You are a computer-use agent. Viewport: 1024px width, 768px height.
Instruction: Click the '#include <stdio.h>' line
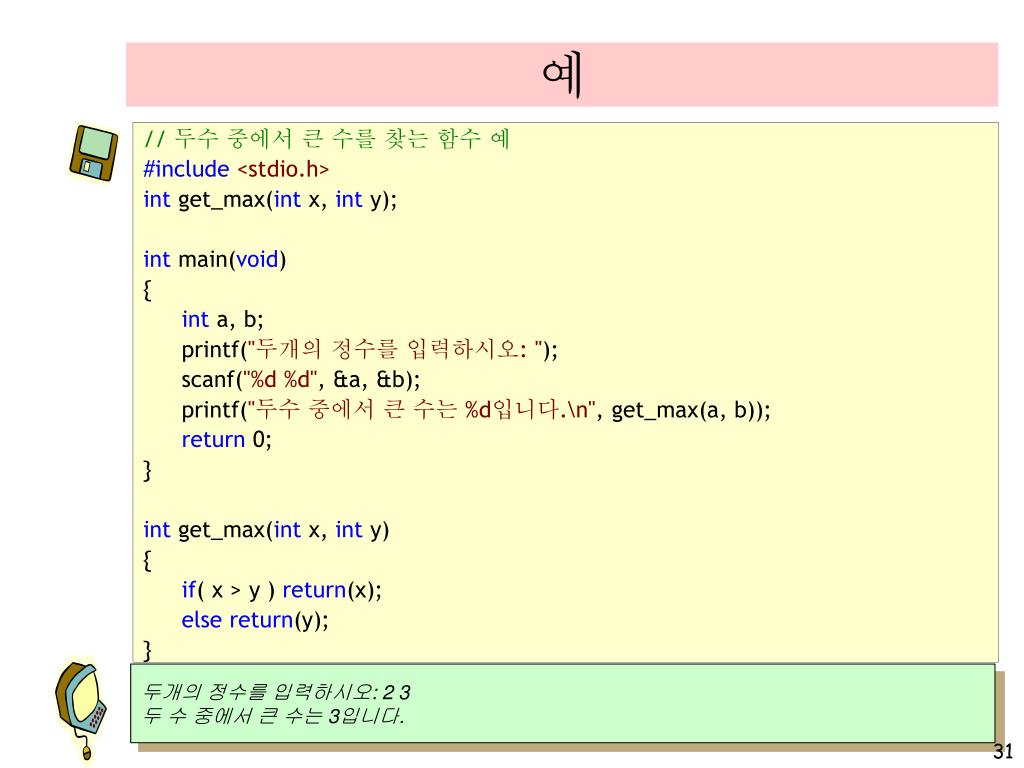(x=236, y=169)
